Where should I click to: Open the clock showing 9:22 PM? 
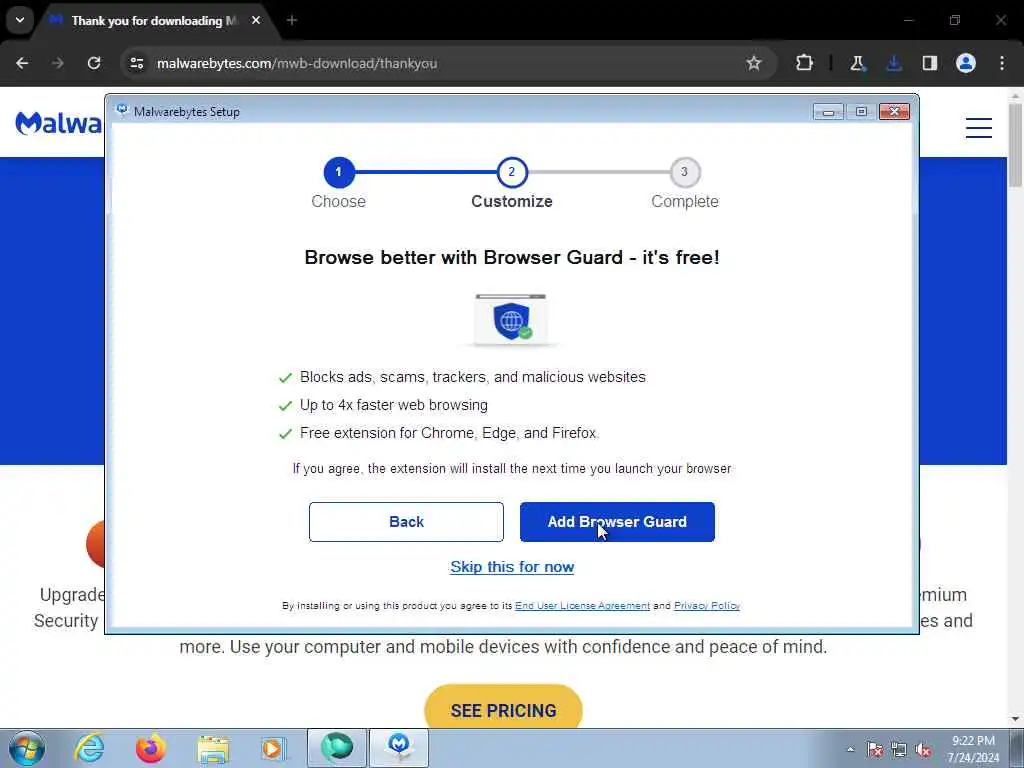(973, 749)
